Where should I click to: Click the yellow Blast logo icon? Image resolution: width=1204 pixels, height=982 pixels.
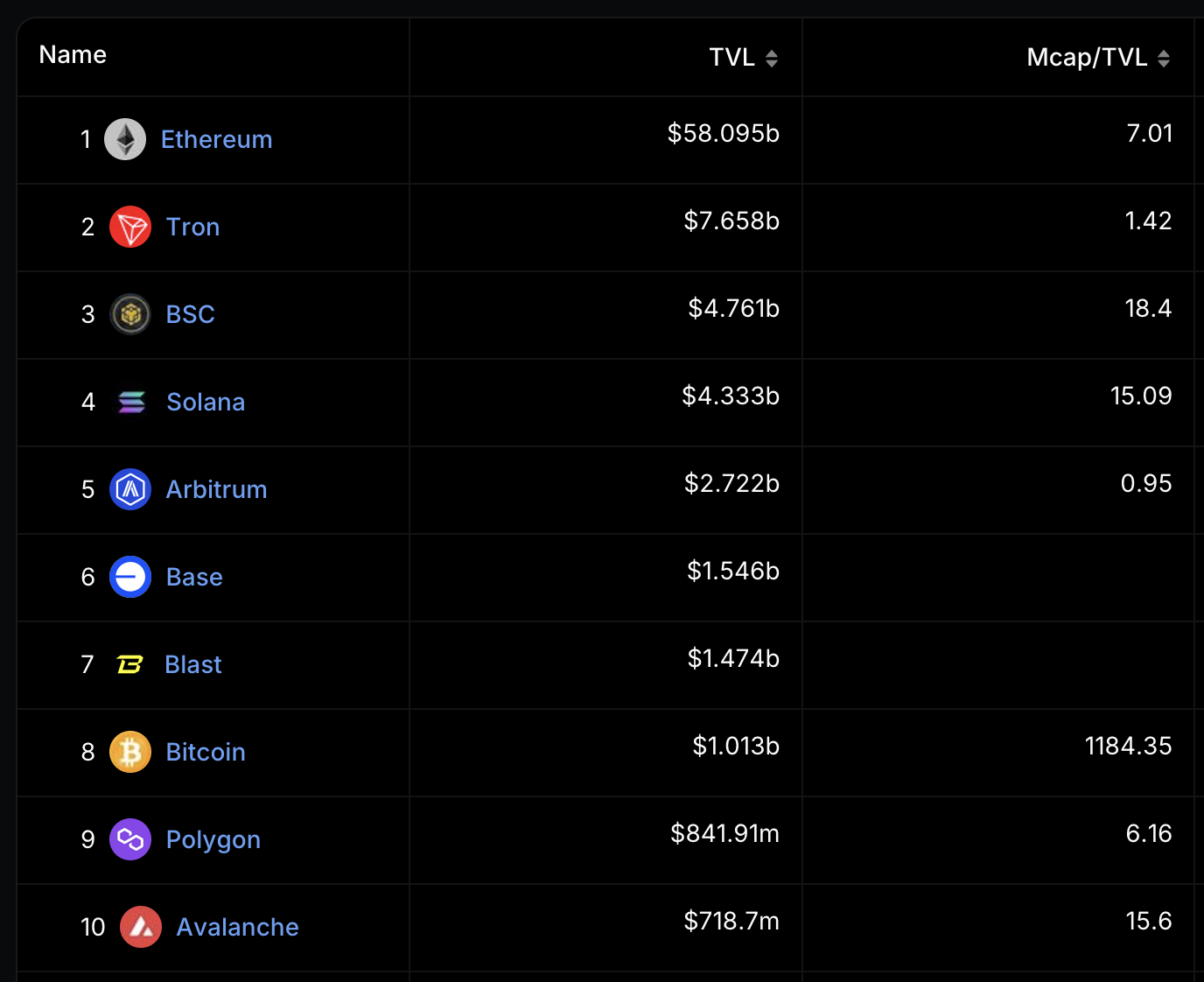pos(129,665)
